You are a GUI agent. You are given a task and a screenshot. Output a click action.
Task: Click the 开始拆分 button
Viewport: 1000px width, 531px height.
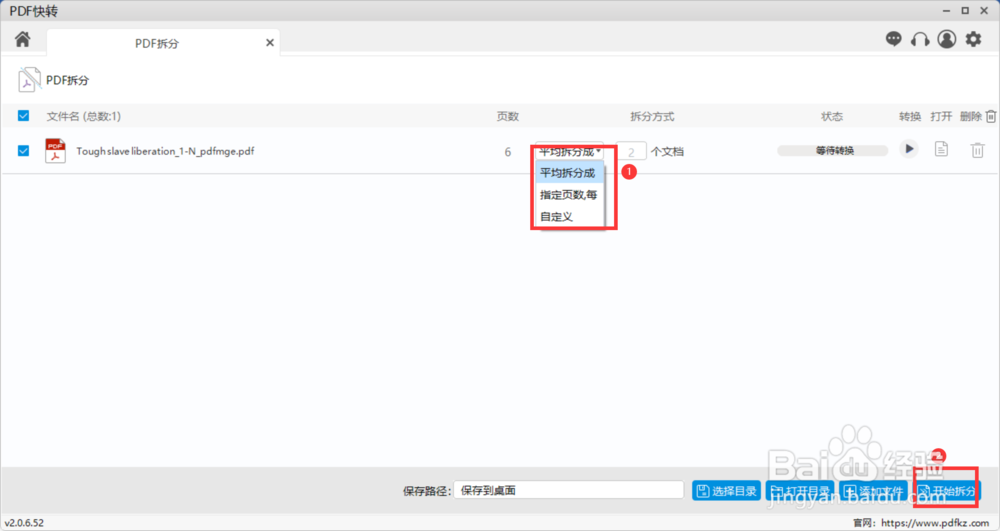[946, 491]
